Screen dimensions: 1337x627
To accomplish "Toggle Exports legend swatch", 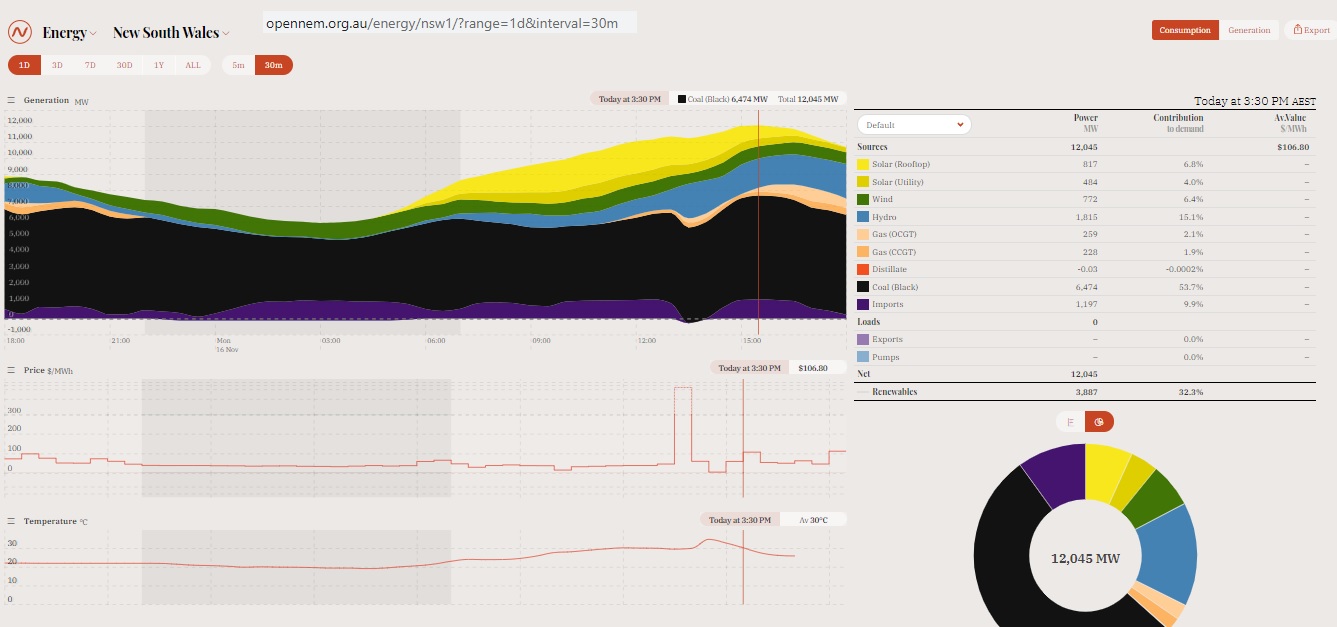I will 862,339.
